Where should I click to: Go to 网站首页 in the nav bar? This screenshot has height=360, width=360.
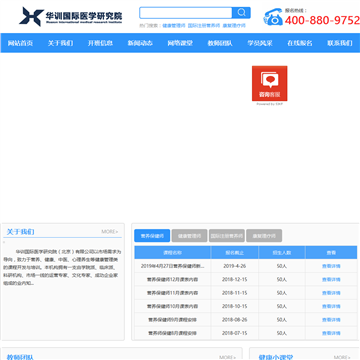pos(20,43)
